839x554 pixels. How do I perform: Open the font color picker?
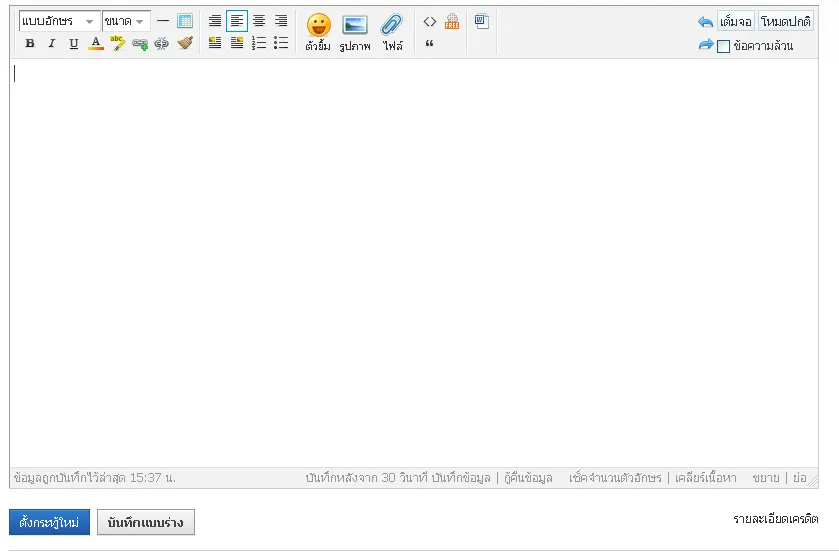[96, 43]
